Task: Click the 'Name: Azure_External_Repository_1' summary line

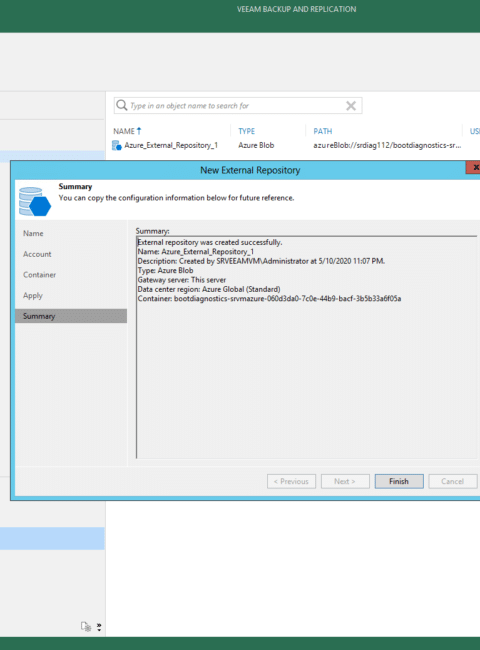Action: tap(196, 252)
